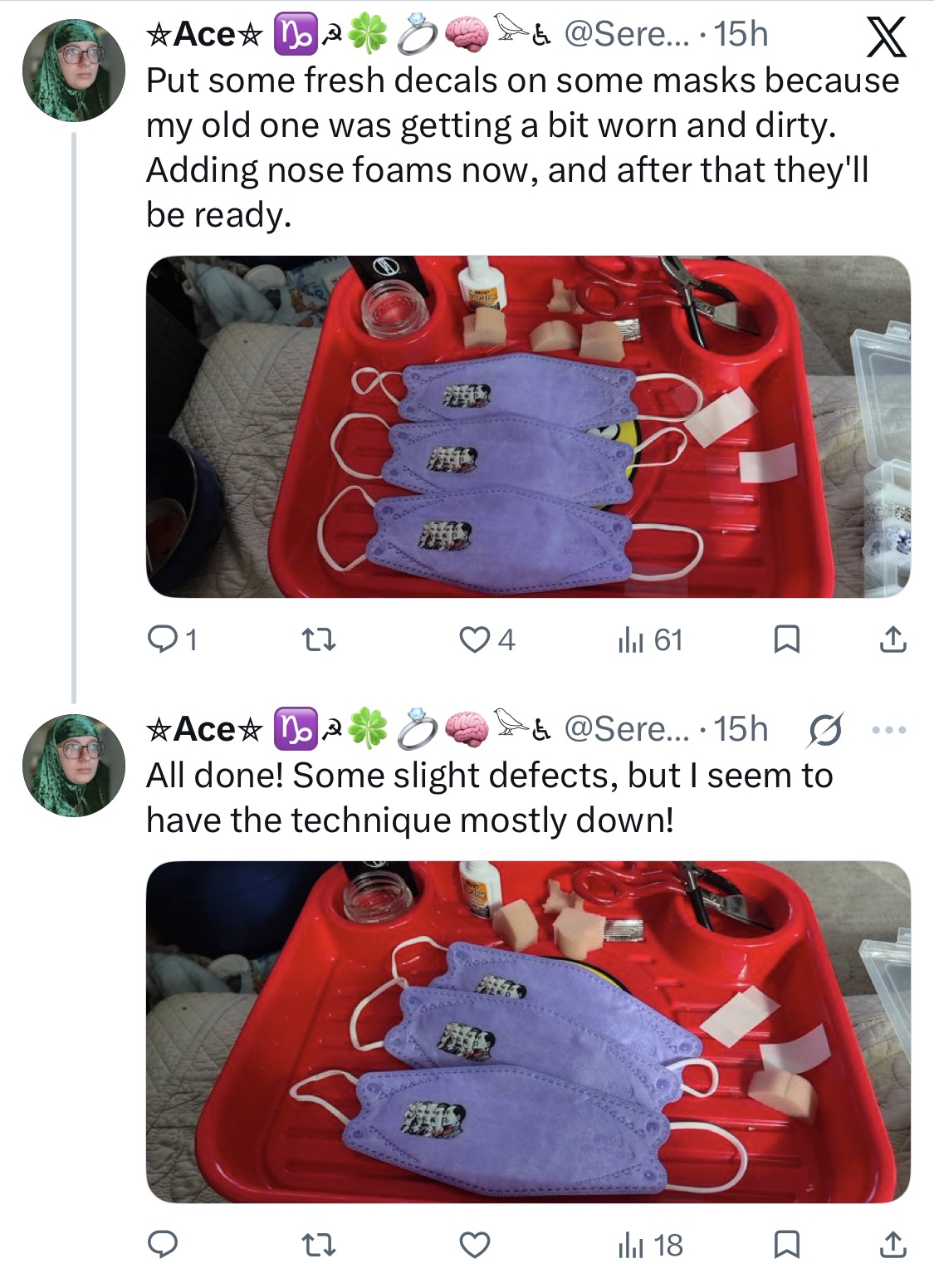Repost the 'All done!' tweet

[317, 1245]
